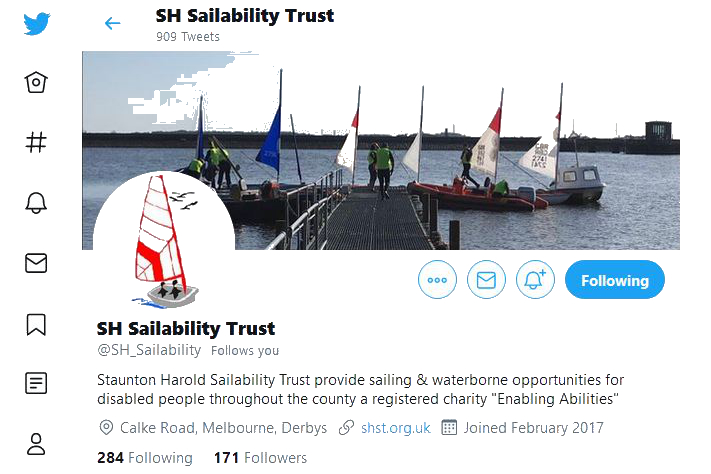Screen dimensions: 711x474
Task: View the 171 Followers list
Action: pos(260,458)
